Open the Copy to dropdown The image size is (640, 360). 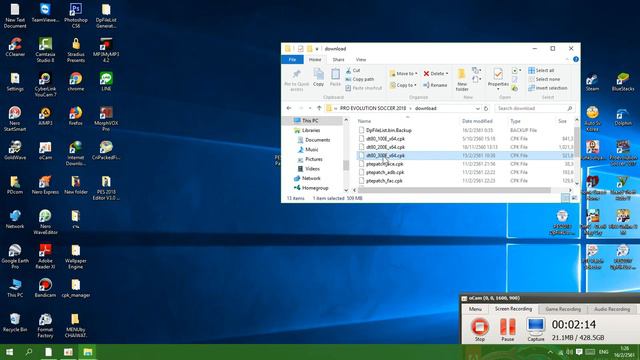[403, 85]
